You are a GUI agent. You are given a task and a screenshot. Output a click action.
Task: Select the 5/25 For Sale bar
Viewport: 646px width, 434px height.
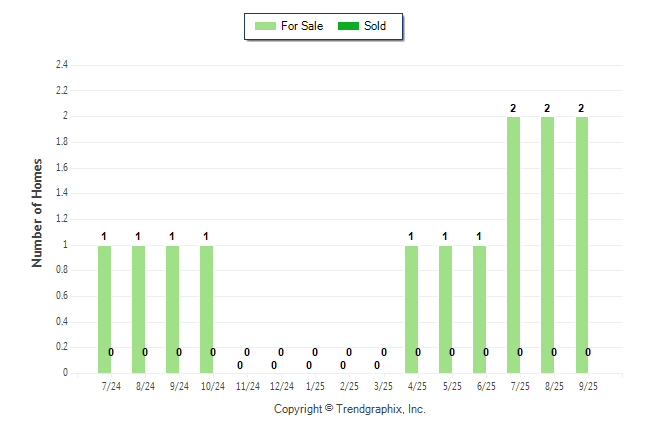coord(445,309)
